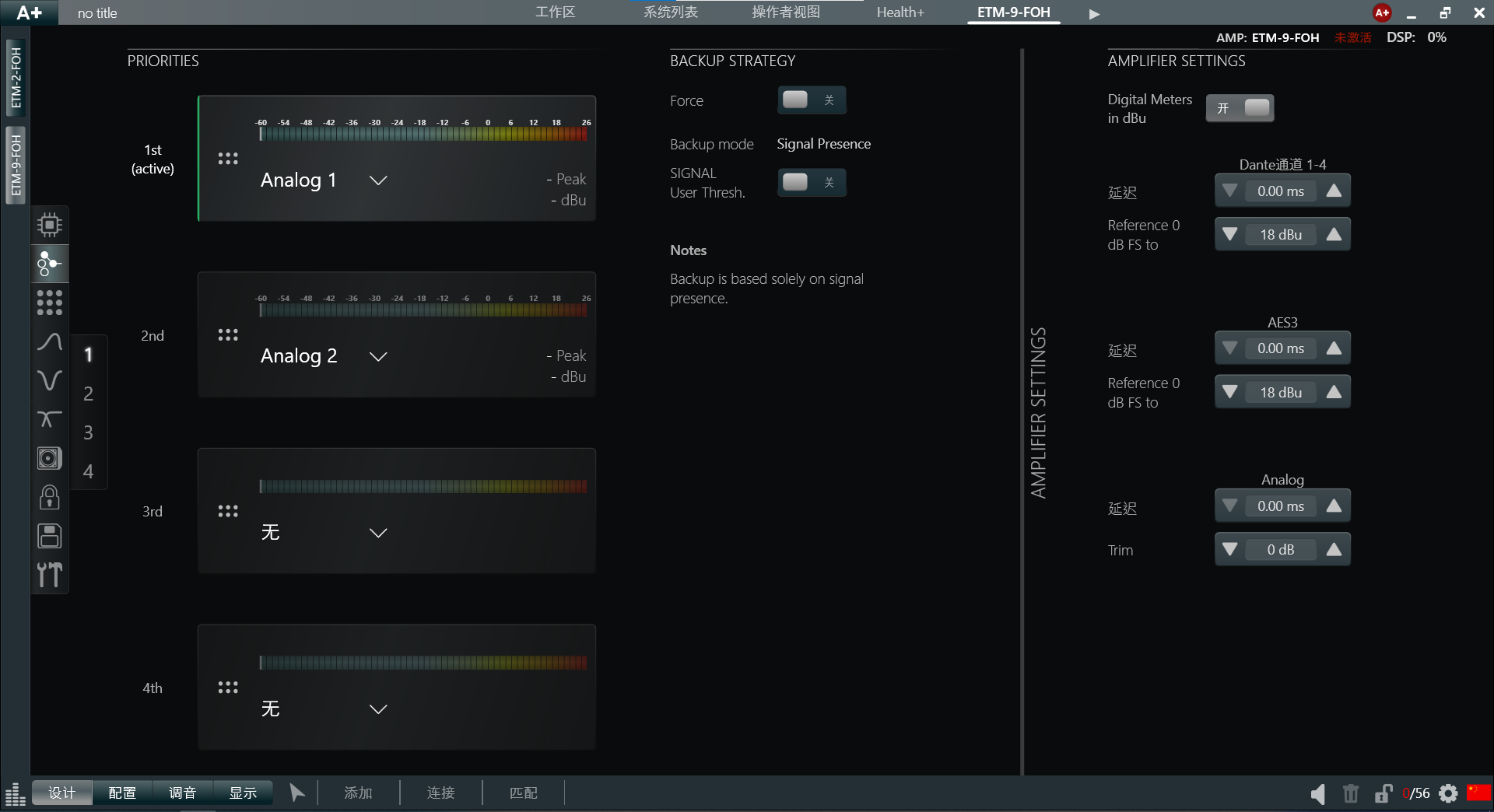
Task: Select channel 3 in the channel list
Action: (88, 432)
